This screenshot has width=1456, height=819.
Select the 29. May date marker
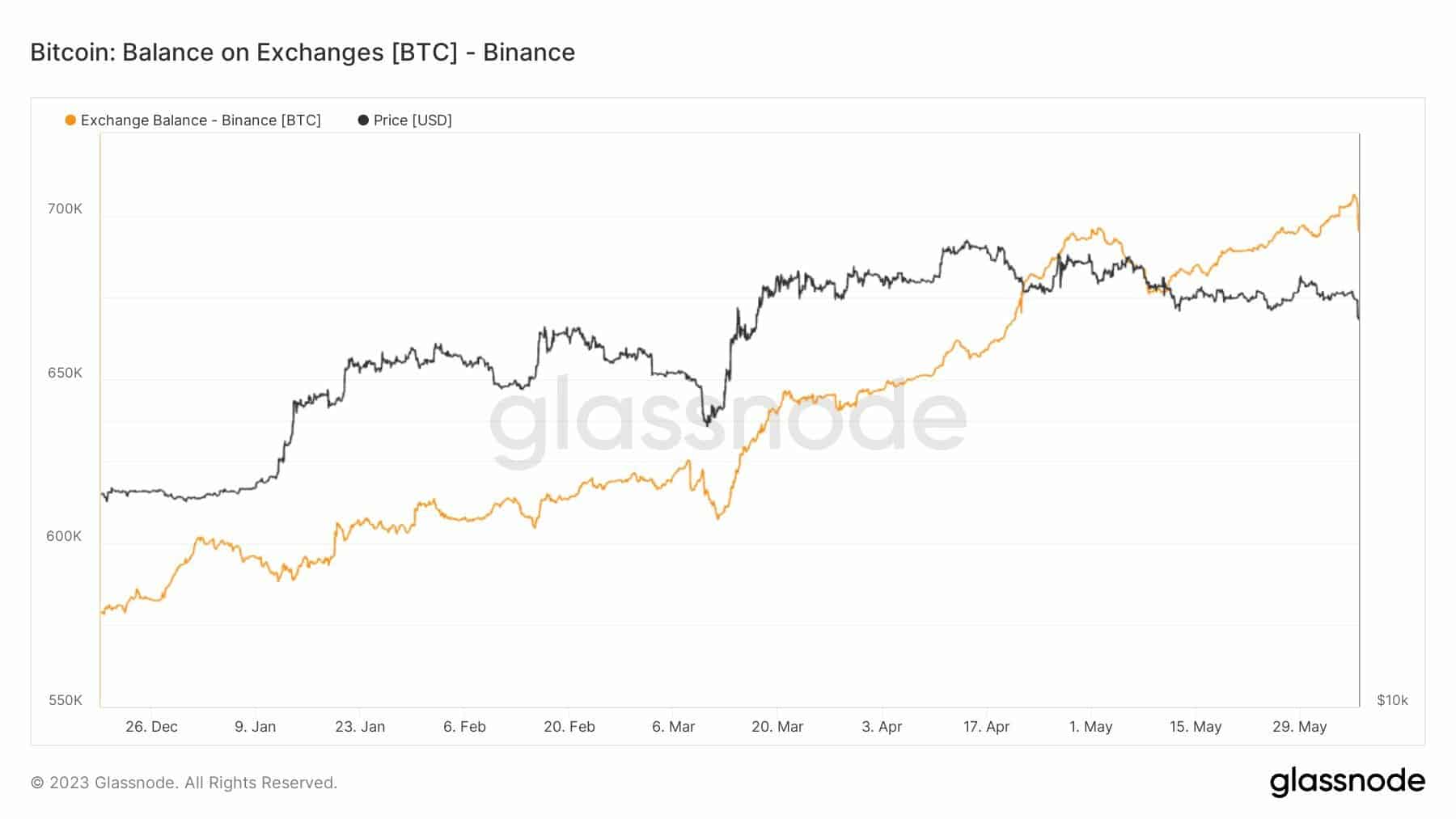tap(1299, 727)
